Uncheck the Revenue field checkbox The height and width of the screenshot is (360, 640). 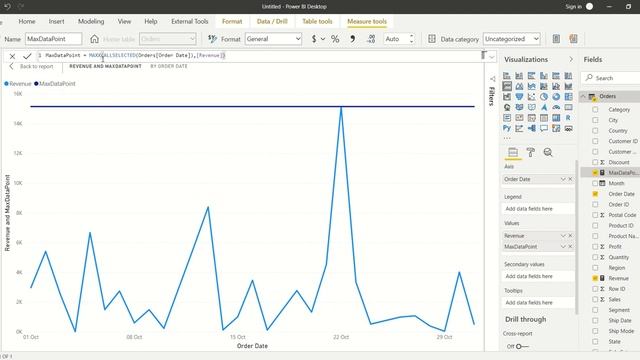[595, 278]
